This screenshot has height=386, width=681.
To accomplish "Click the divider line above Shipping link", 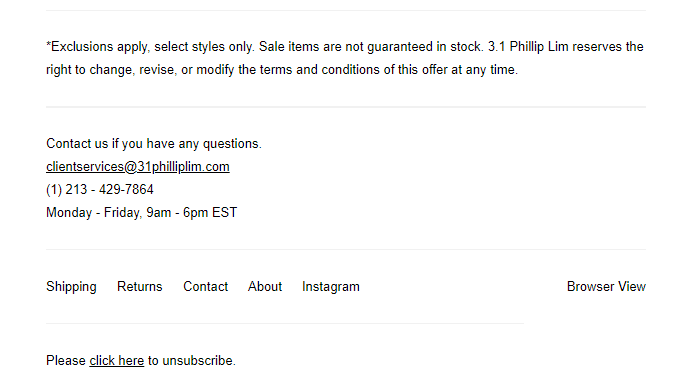I will [346, 250].
